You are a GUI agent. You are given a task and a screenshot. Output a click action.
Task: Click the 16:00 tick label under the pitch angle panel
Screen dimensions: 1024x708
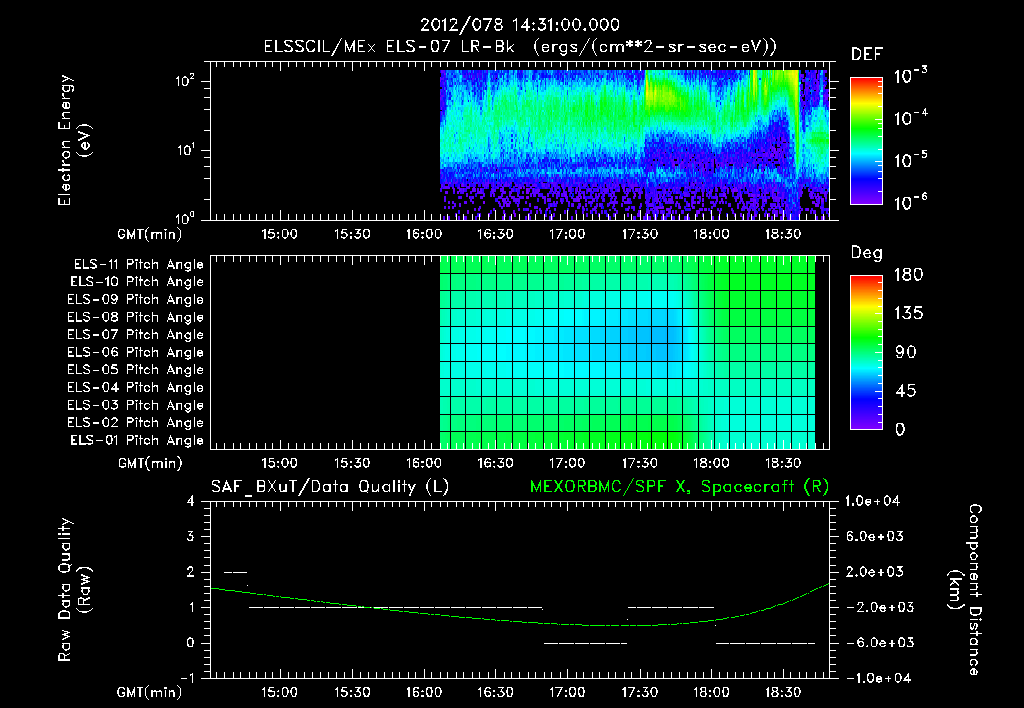pyautogui.click(x=423, y=463)
